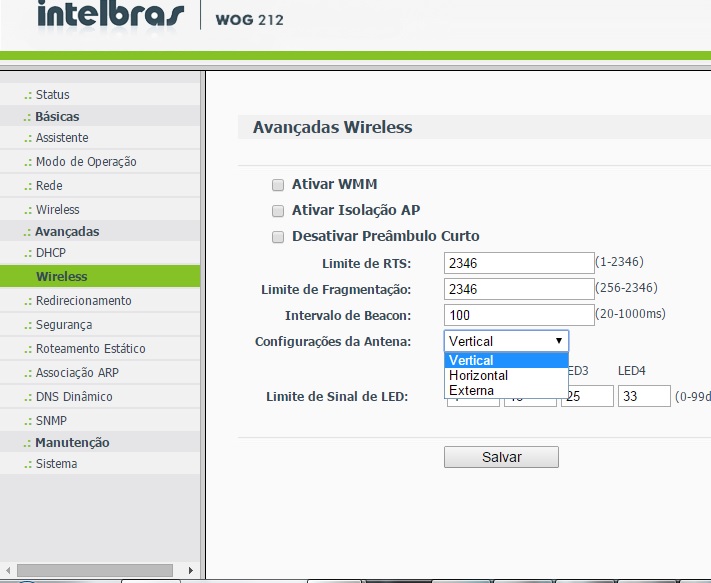
Task: Choose Horizontal antenna option
Action: click(x=506, y=375)
